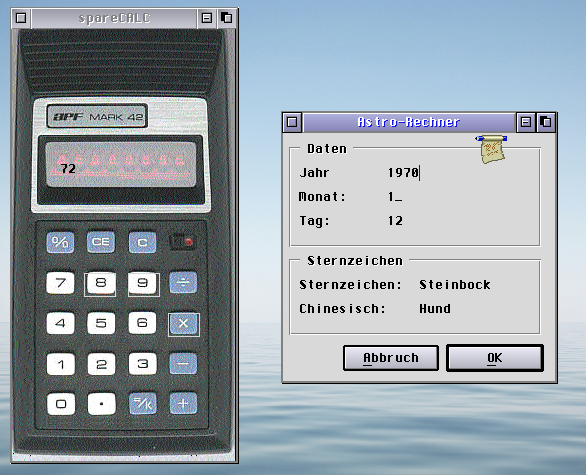Click the C clear key
Image resolution: width=586 pixels, height=475 pixels.
click(142, 242)
